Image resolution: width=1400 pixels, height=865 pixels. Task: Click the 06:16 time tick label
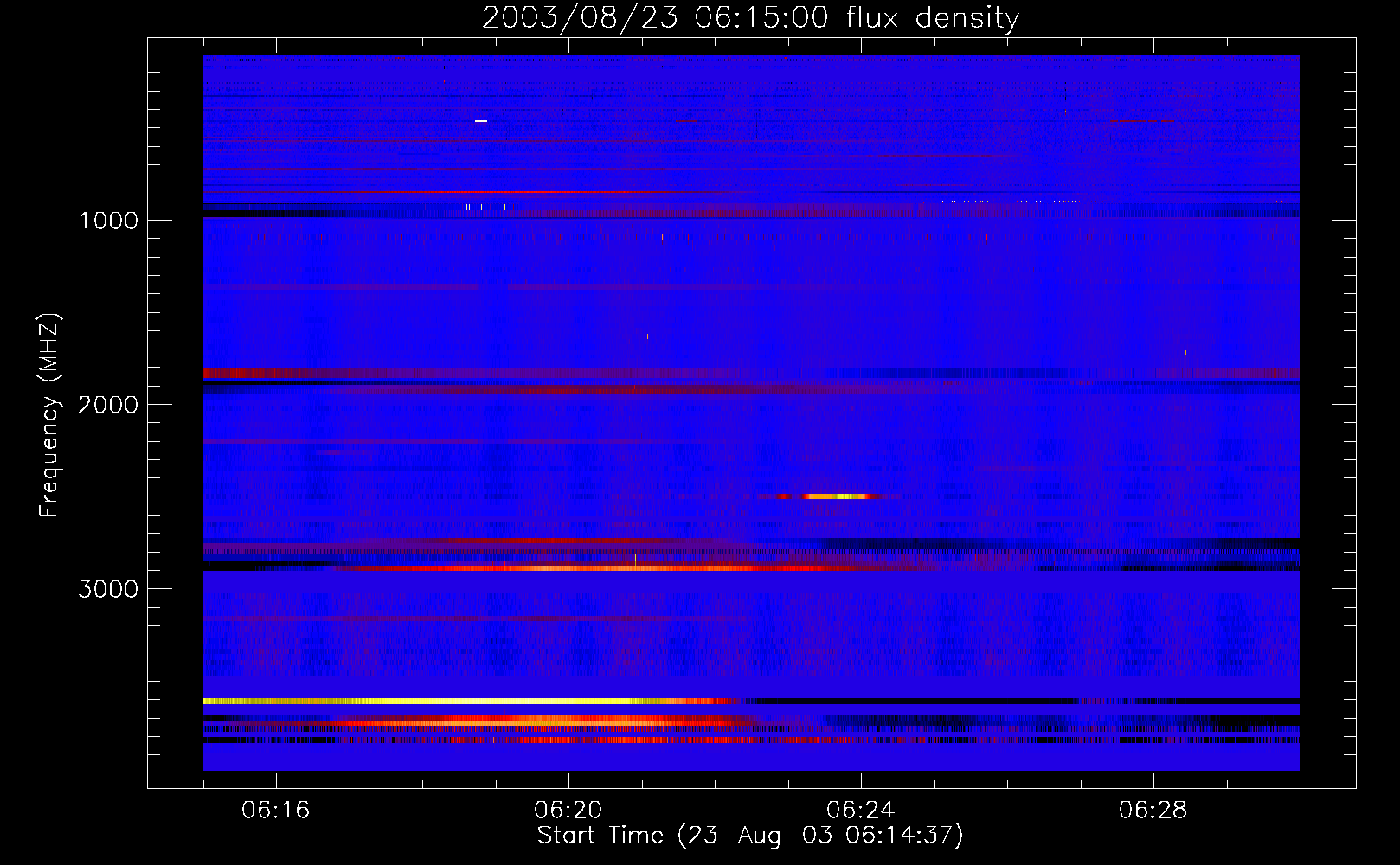pos(276,811)
